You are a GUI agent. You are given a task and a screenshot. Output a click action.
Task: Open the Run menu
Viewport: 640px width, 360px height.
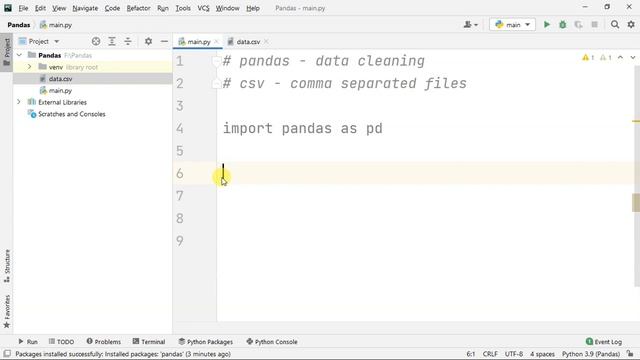click(x=163, y=8)
